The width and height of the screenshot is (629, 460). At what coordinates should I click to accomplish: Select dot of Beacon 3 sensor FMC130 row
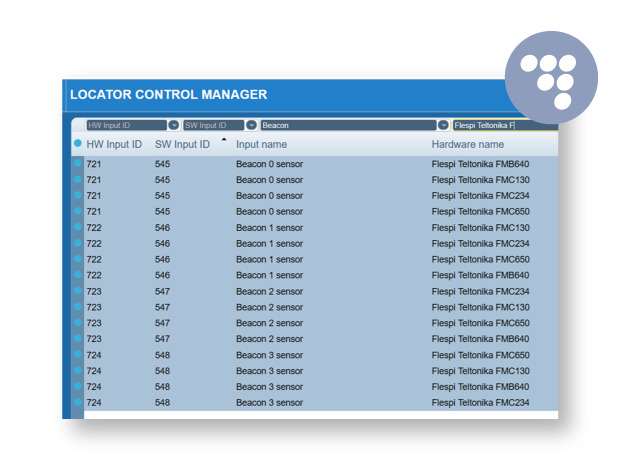point(78,371)
